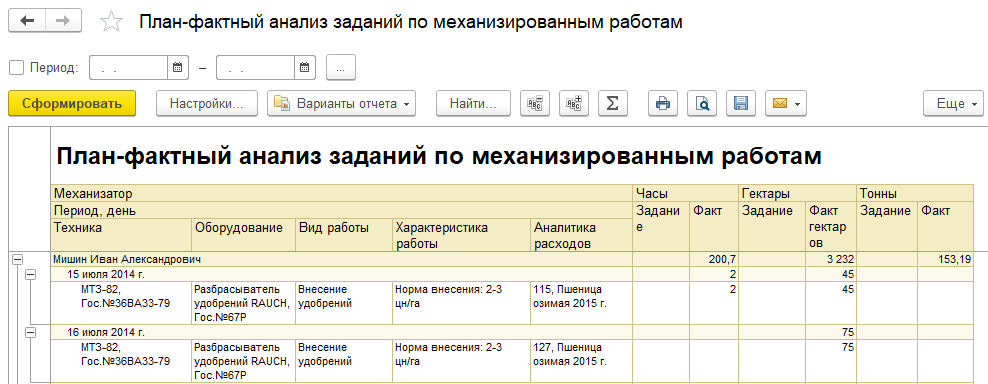Viewport: 988px width, 384px height.
Task: Open the Варианты отчета dropdown
Action: tap(342, 103)
